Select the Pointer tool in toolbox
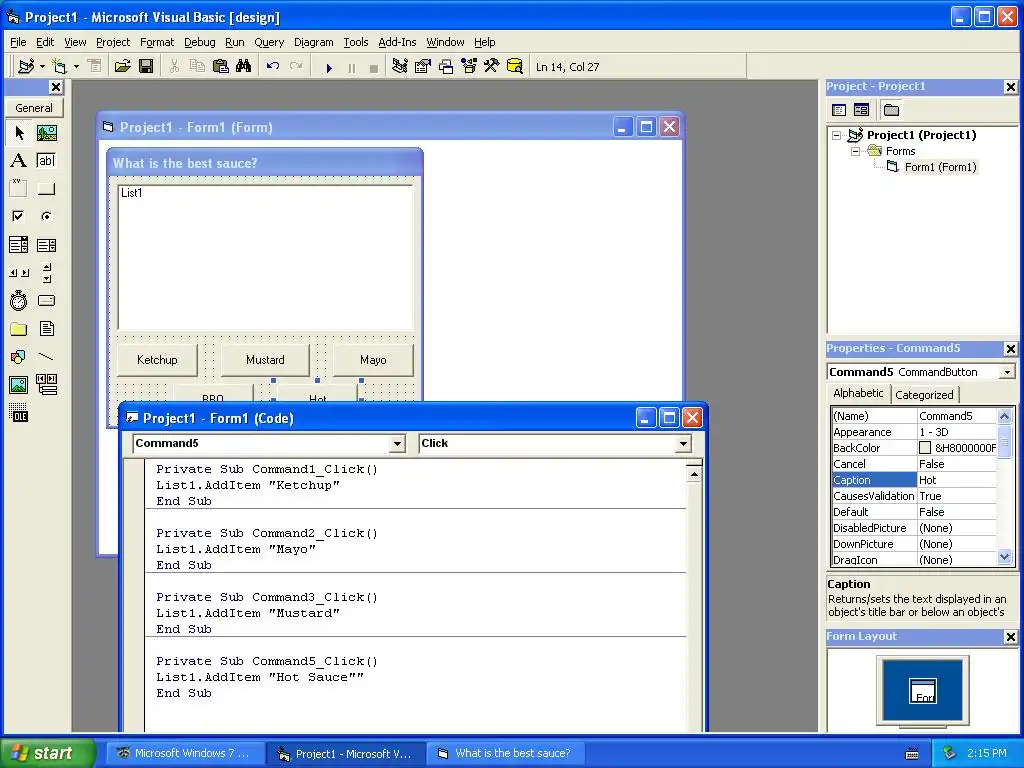 19,133
